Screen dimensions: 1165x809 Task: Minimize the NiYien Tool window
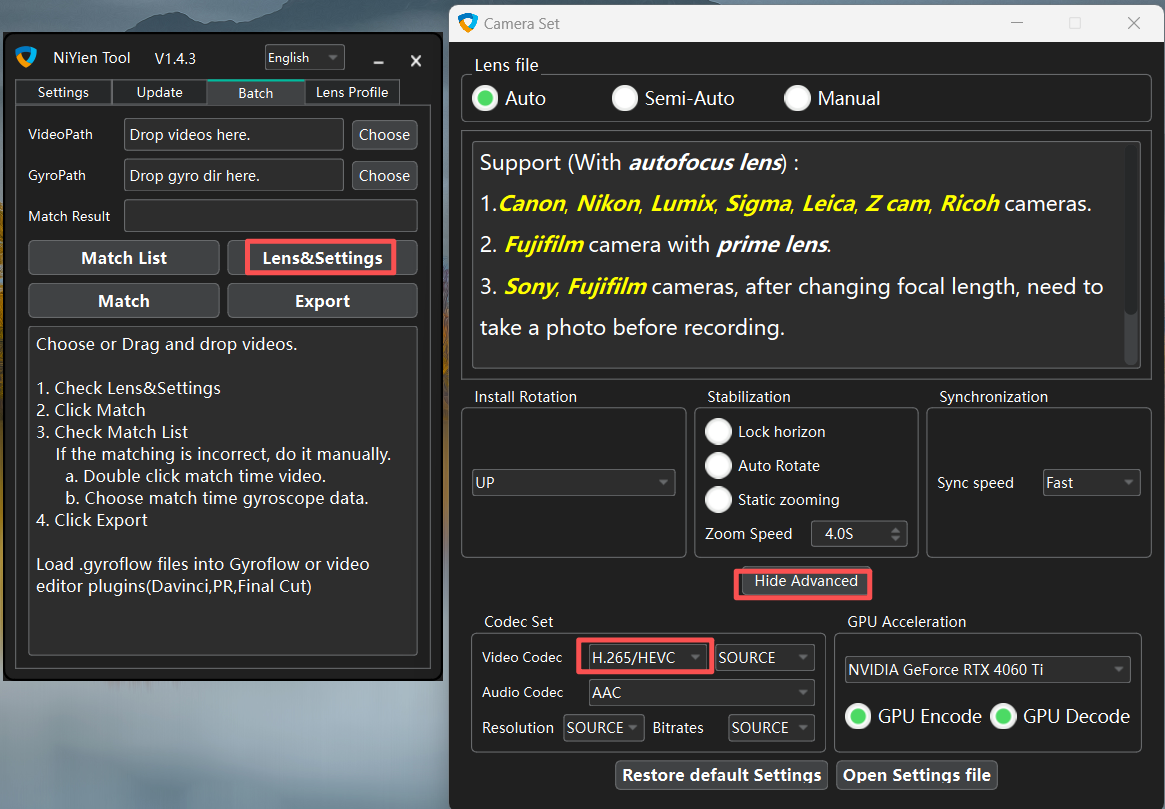pyautogui.click(x=380, y=61)
